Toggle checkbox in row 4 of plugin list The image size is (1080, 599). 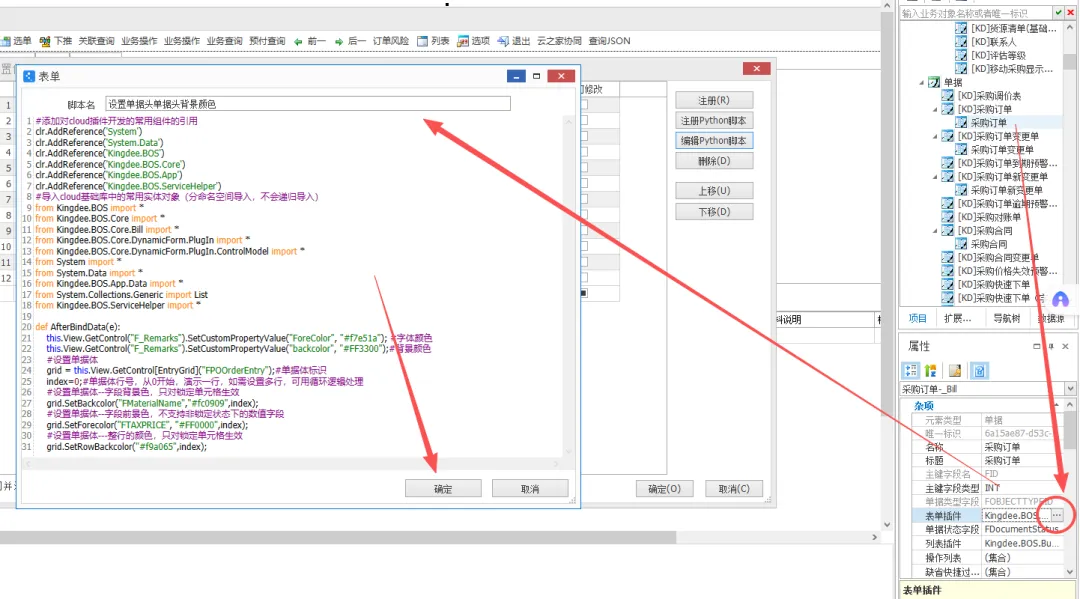tap(584, 152)
